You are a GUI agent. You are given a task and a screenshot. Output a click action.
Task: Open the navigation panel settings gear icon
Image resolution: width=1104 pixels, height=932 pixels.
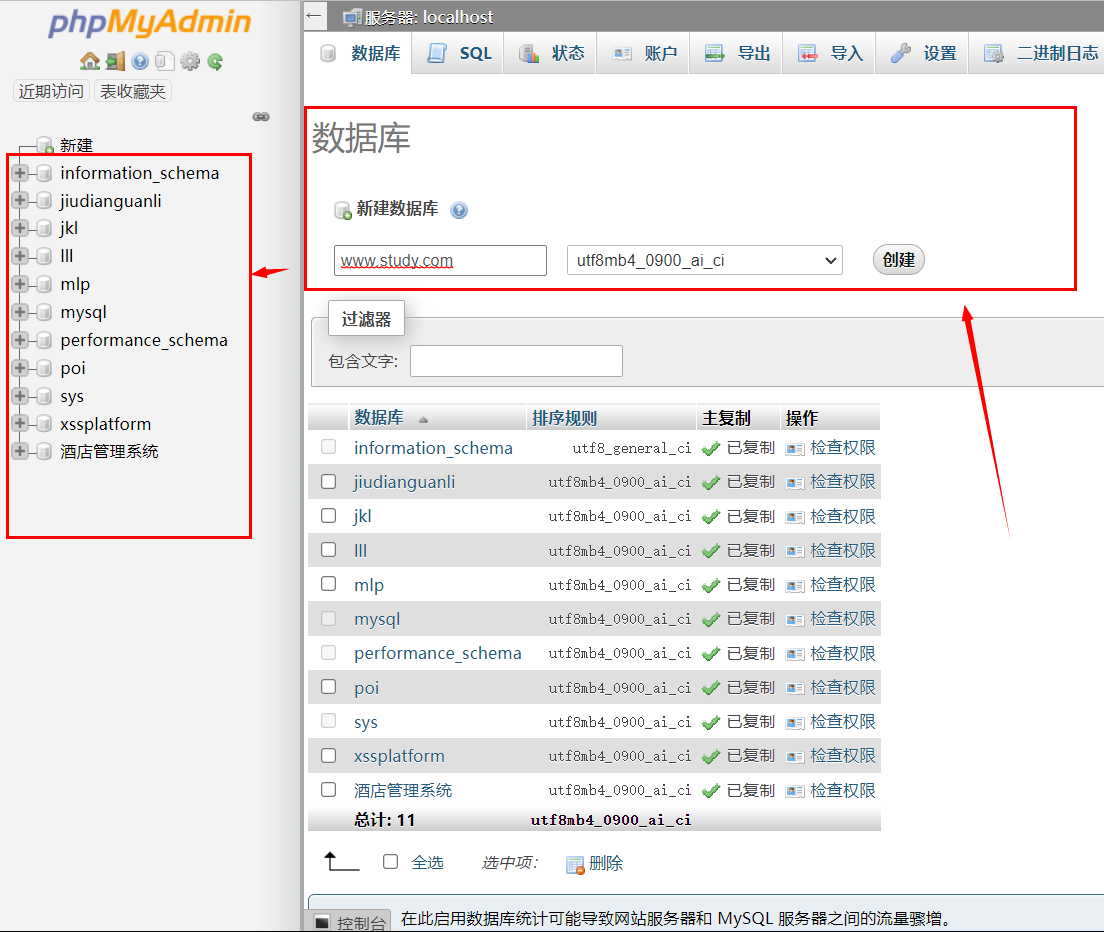click(x=190, y=61)
